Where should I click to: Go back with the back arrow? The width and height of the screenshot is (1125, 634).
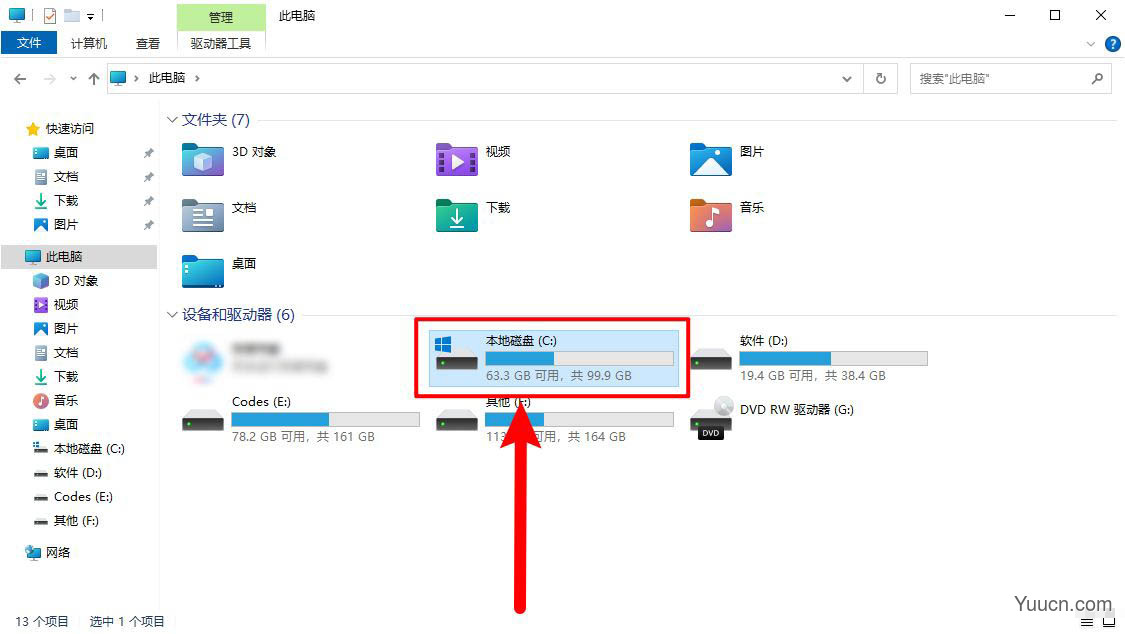coord(20,79)
